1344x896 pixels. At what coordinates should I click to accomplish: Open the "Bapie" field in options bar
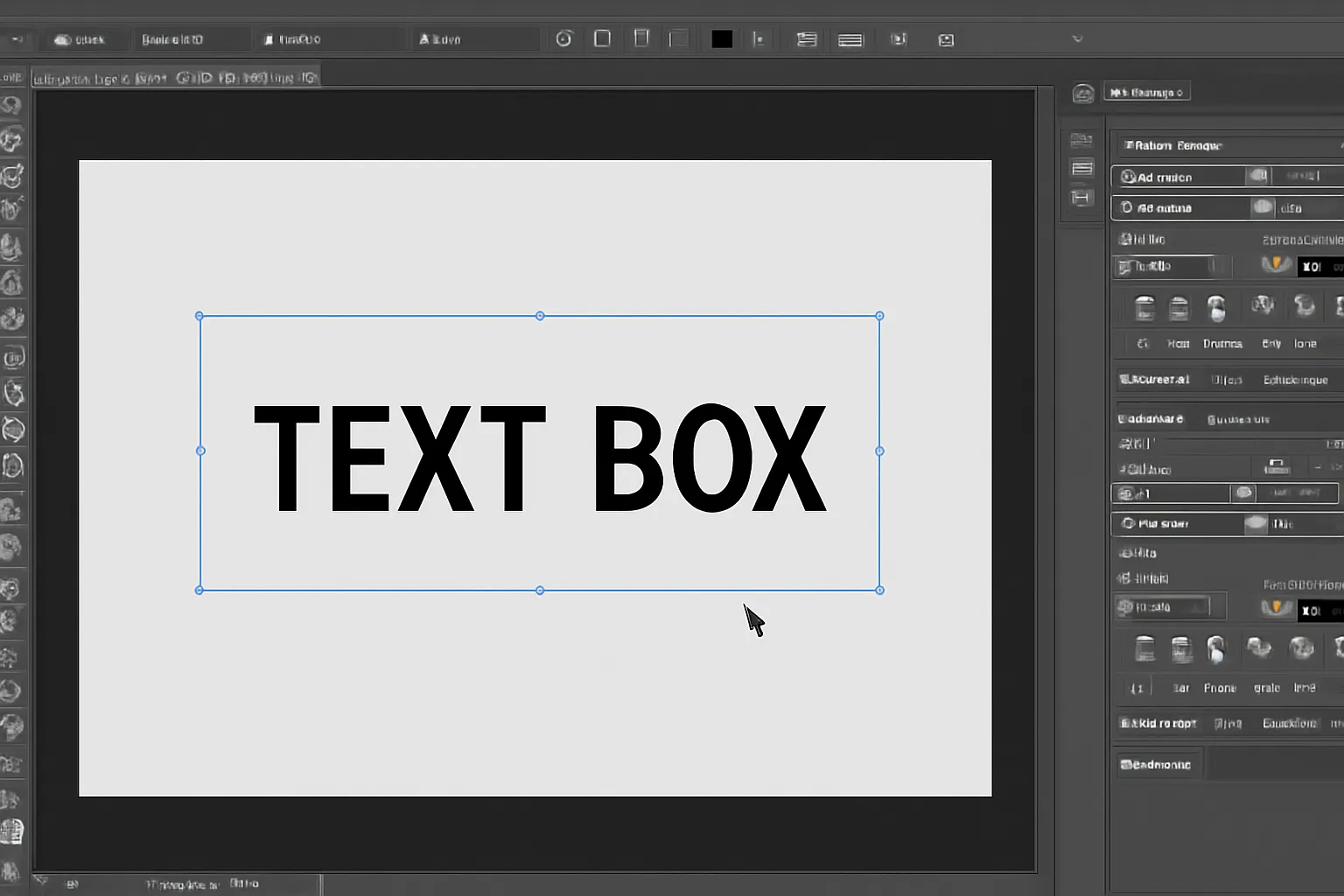(191, 39)
